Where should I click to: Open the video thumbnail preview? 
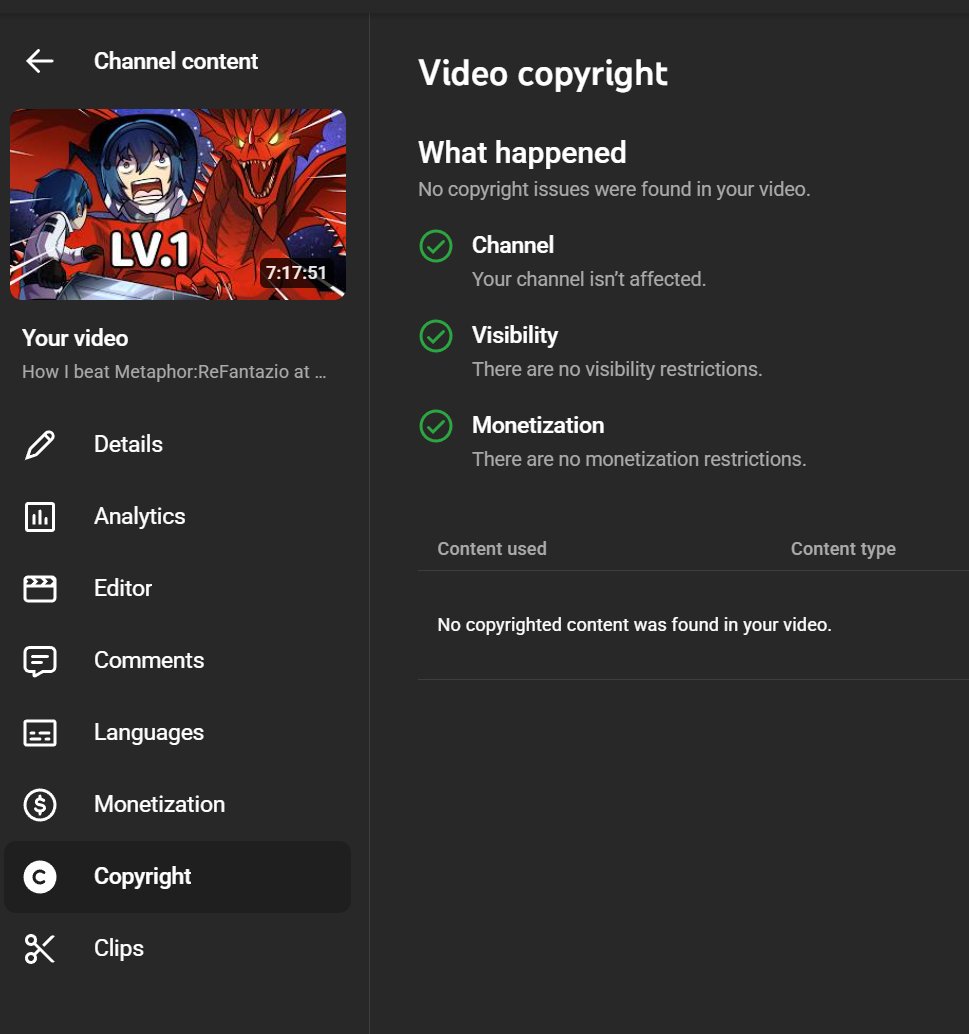click(177, 204)
